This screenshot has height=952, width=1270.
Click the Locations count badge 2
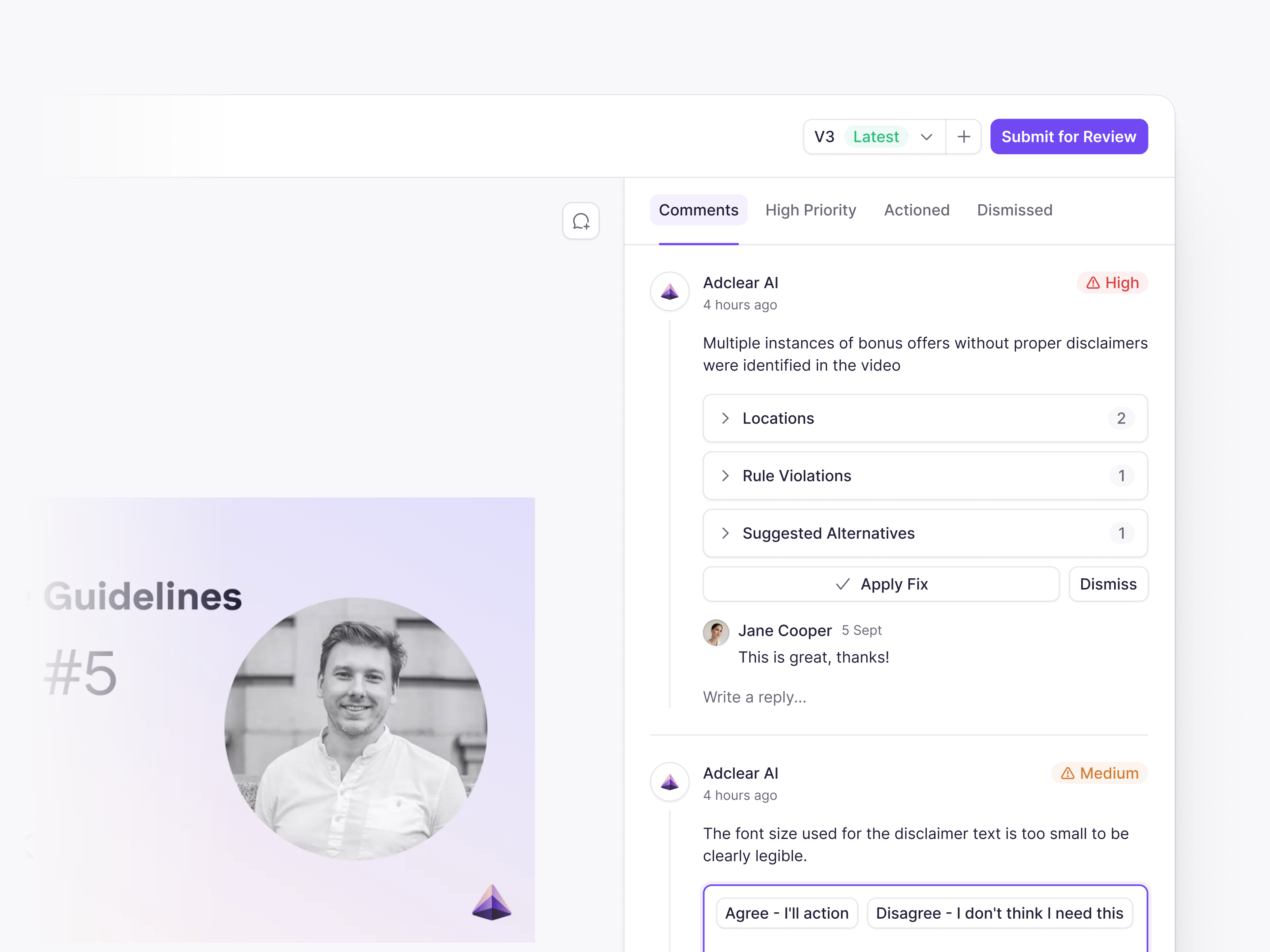[1121, 418]
